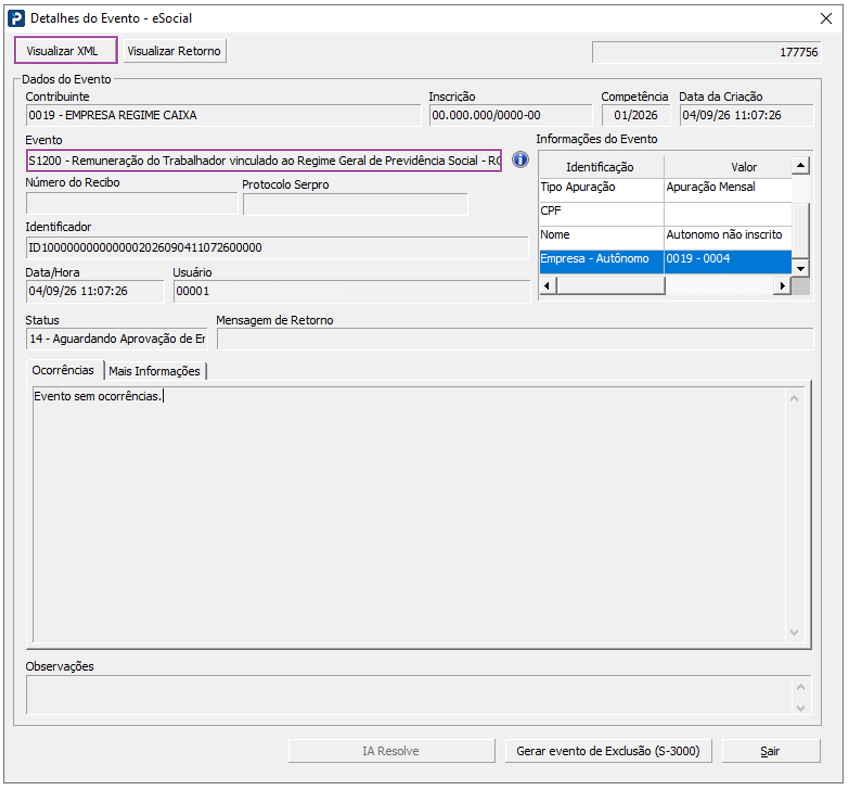Click the table's horizontal scroll left arrow

pos(547,285)
